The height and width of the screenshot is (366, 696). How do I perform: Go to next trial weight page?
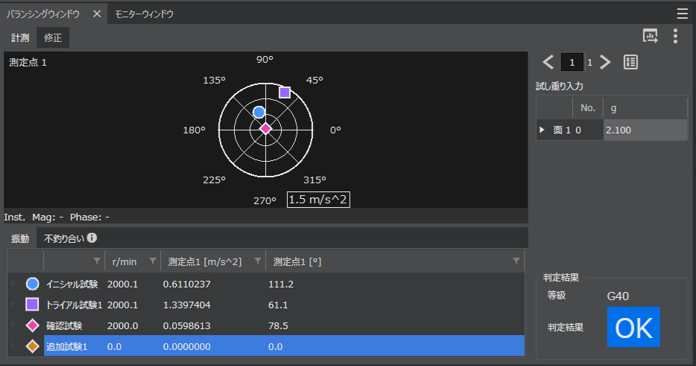(x=605, y=62)
